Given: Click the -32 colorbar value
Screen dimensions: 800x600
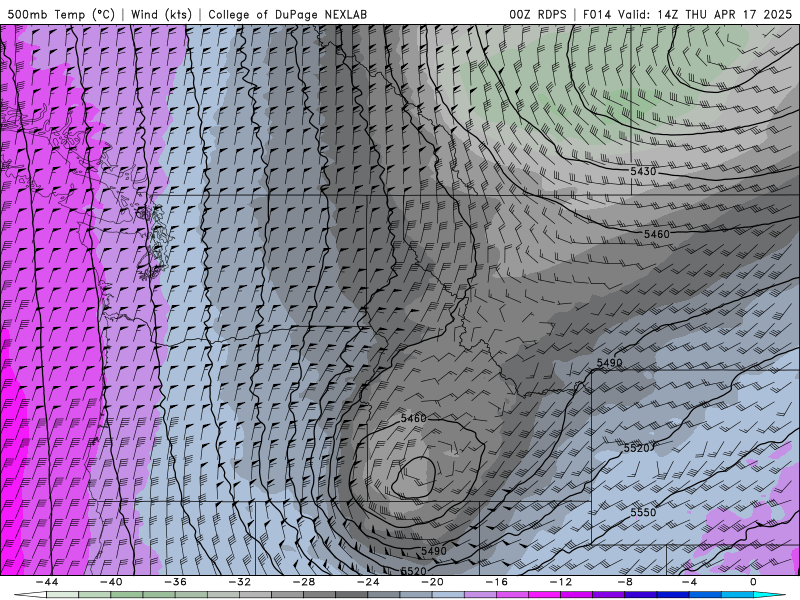Looking at the screenshot, I should point(239,582).
